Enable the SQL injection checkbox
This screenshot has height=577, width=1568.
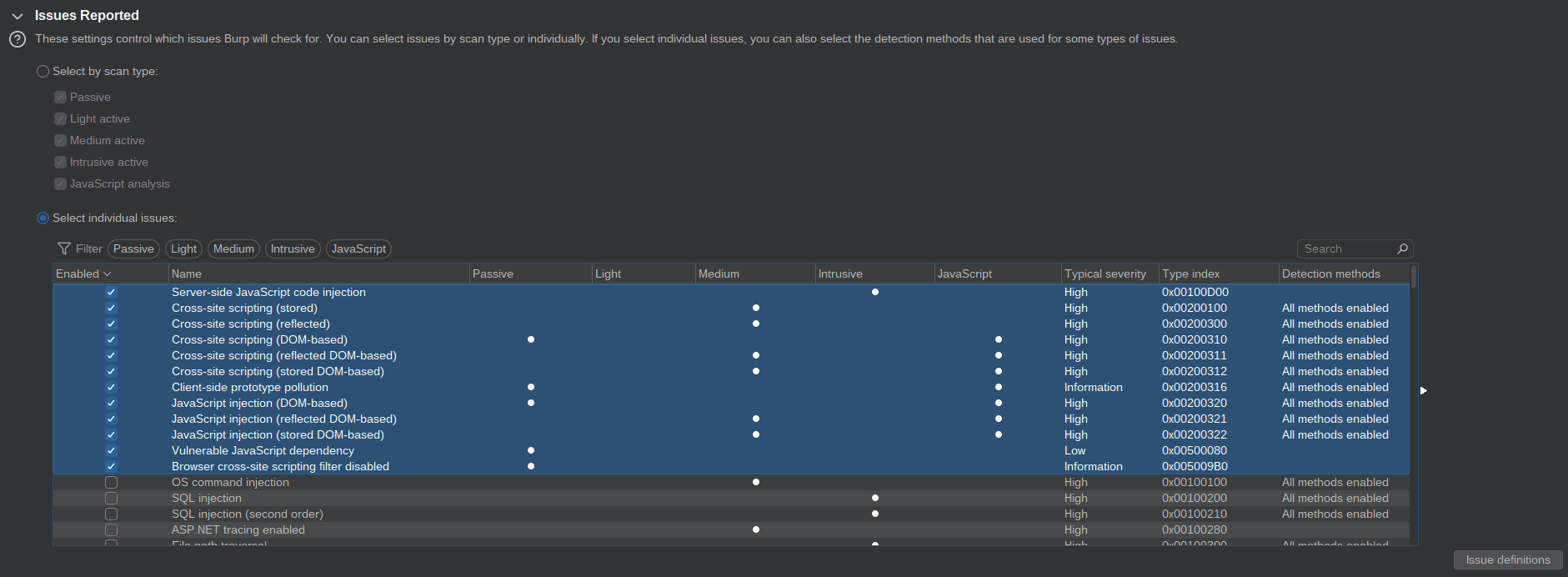tap(111, 498)
